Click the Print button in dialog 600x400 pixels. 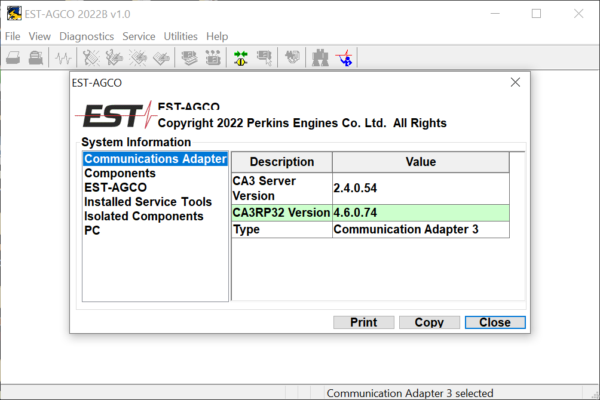pos(364,322)
